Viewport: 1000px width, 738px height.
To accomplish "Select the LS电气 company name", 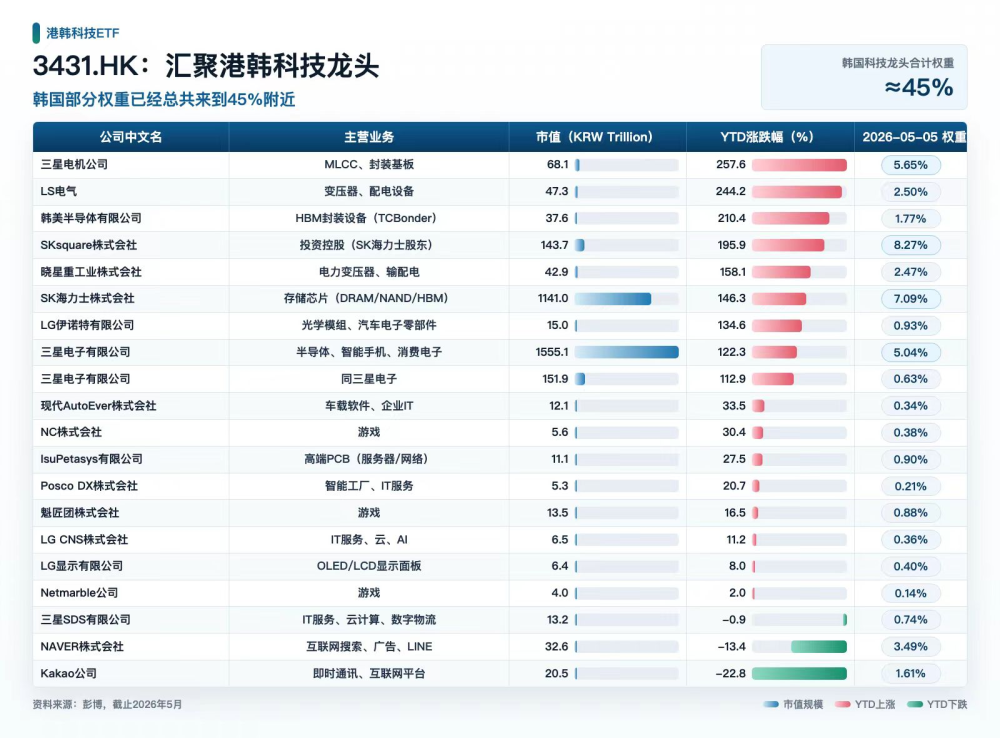I will [x=59, y=191].
